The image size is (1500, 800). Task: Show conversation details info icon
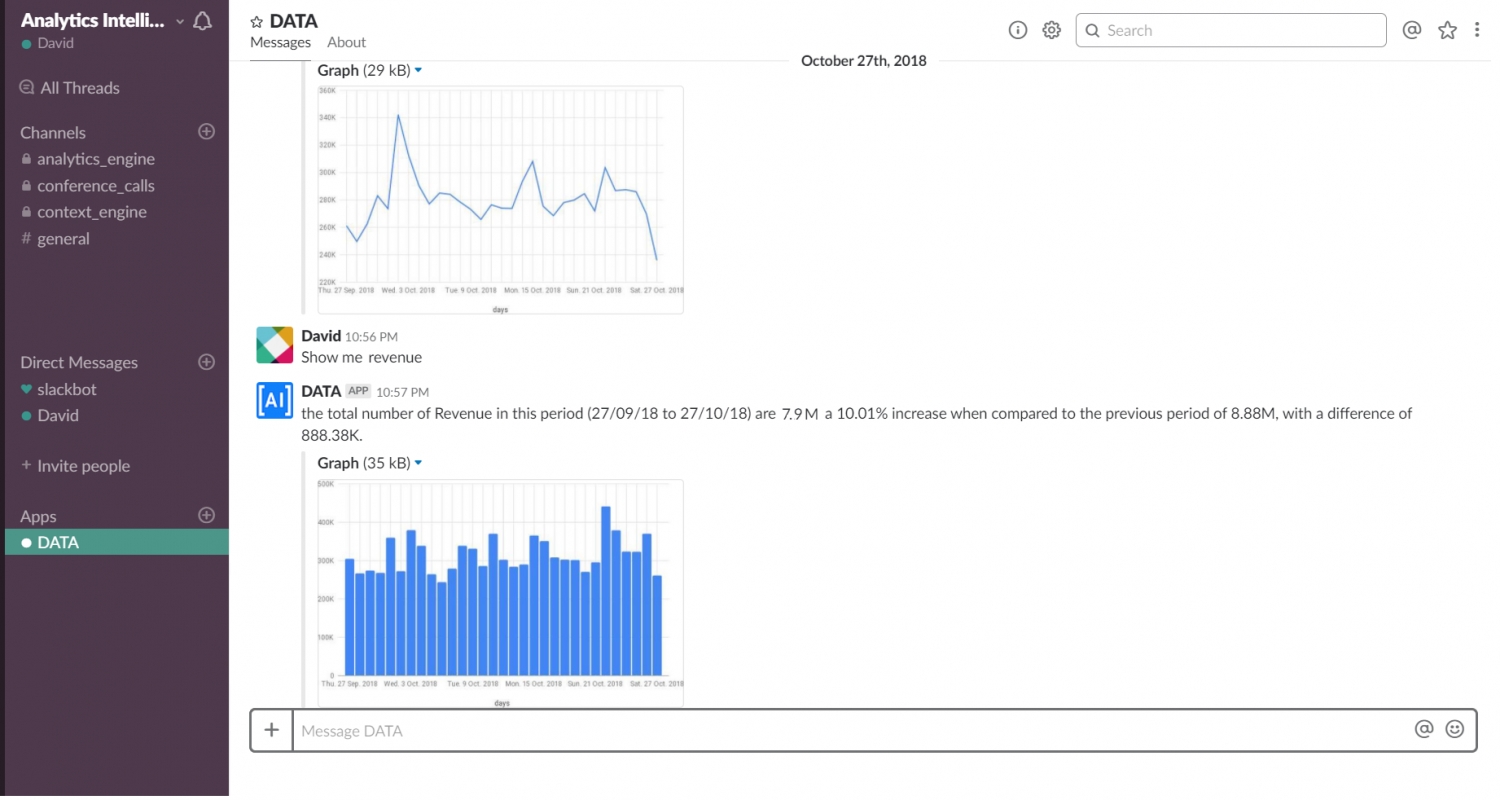[1018, 30]
